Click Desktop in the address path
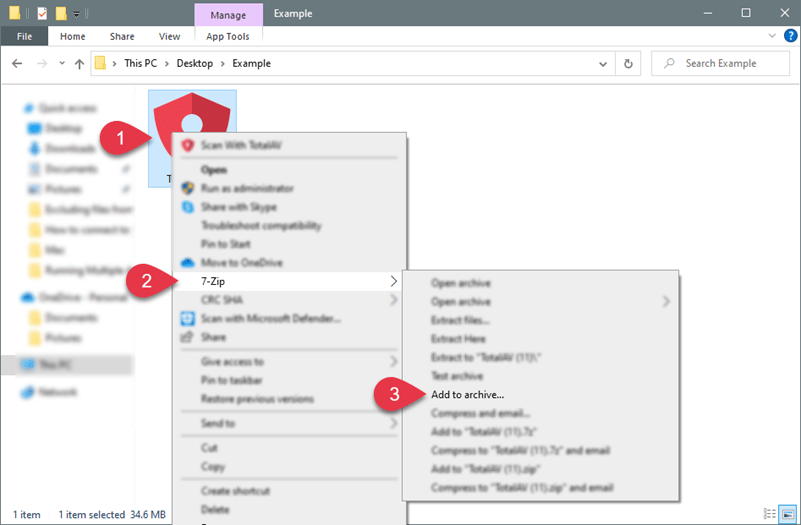Screen dimensions: 801x525 point(195,63)
